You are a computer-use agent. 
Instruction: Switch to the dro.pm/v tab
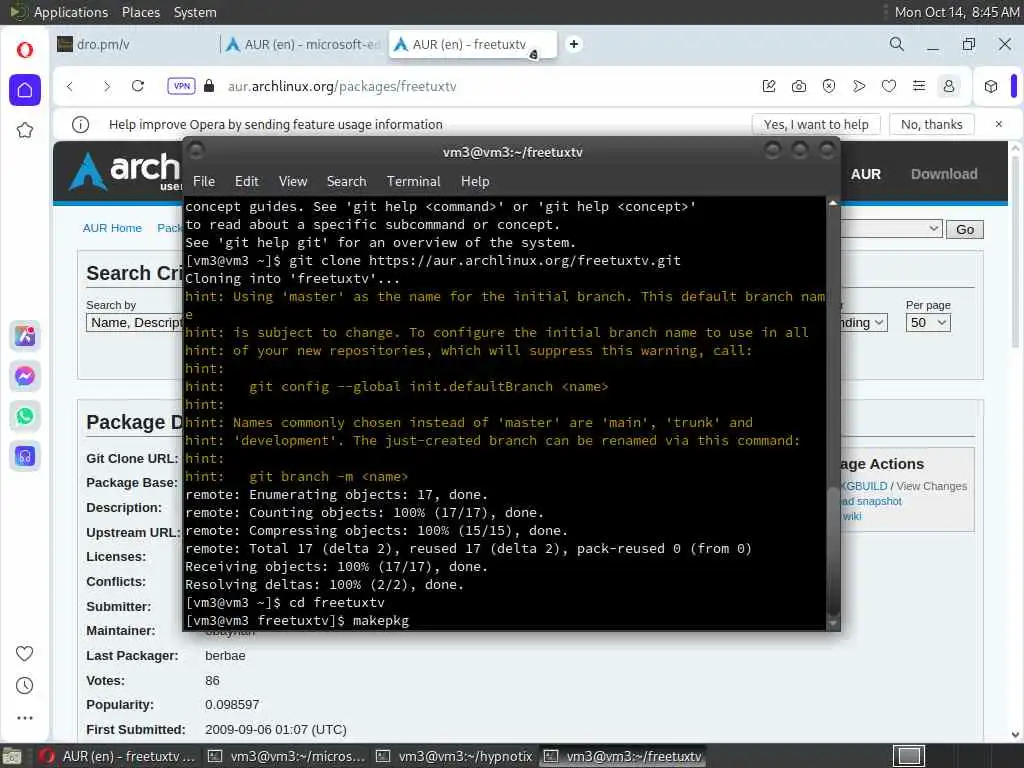(x=134, y=44)
